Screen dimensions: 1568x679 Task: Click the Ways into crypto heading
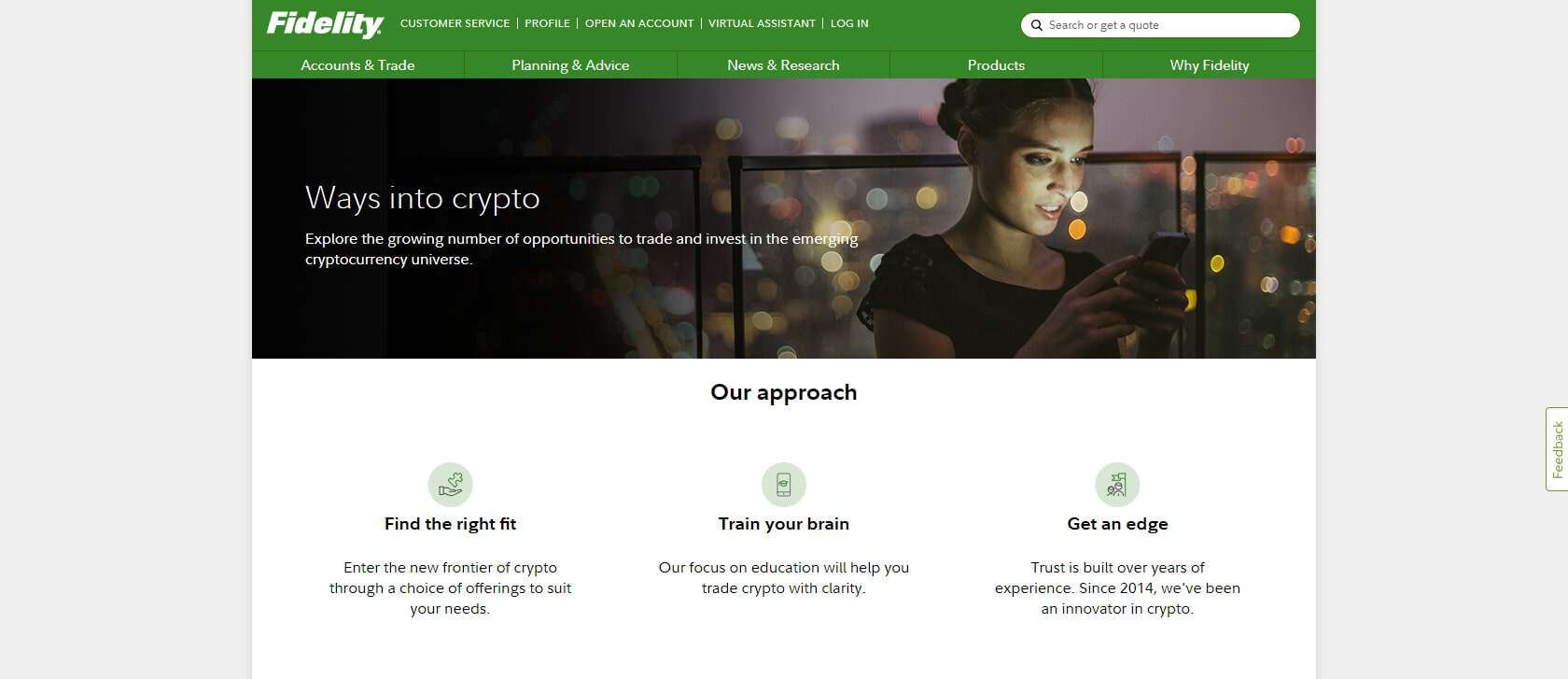(423, 199)
